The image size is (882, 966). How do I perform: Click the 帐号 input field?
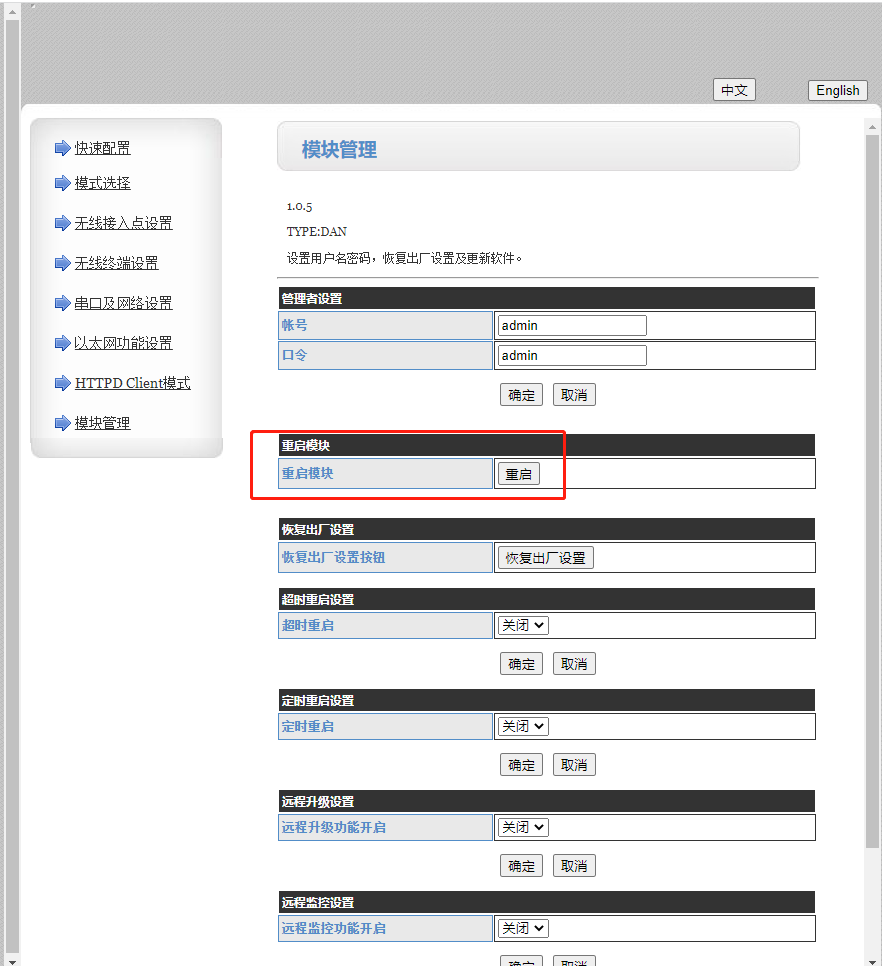(572, 325)
